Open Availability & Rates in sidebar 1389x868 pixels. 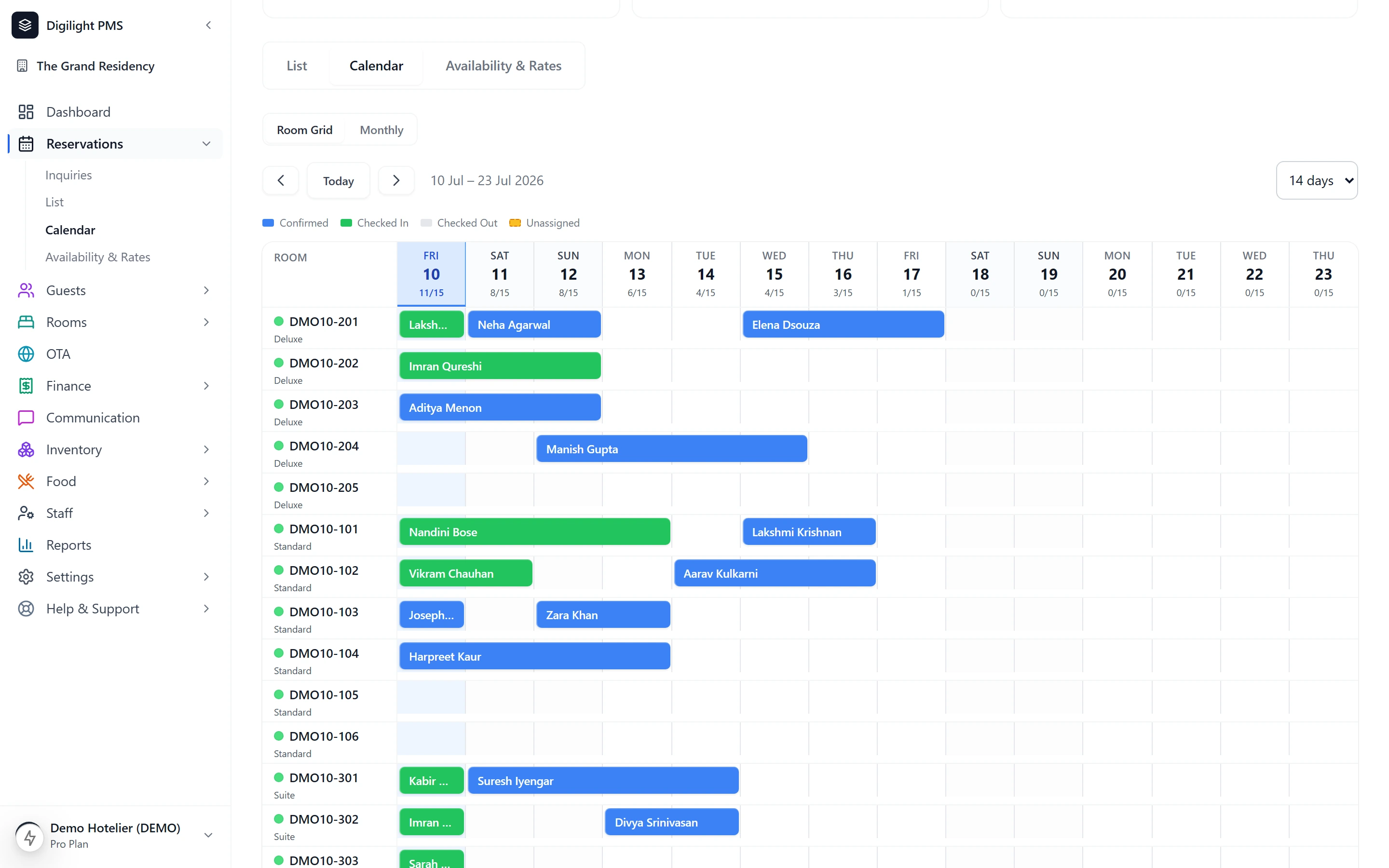[x=97, y=257]
